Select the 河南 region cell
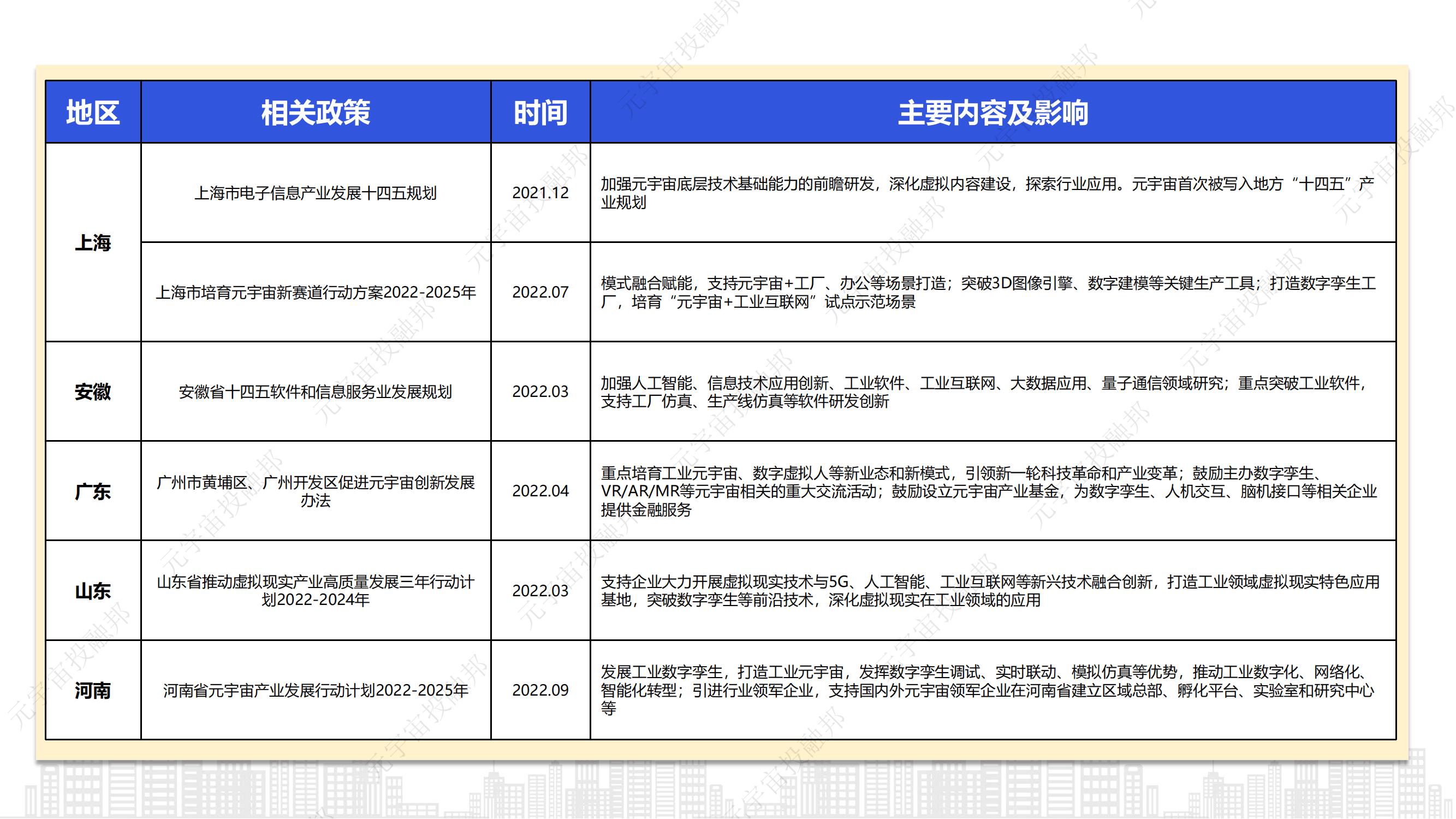 pyautogui.click(x=93, y=690)
